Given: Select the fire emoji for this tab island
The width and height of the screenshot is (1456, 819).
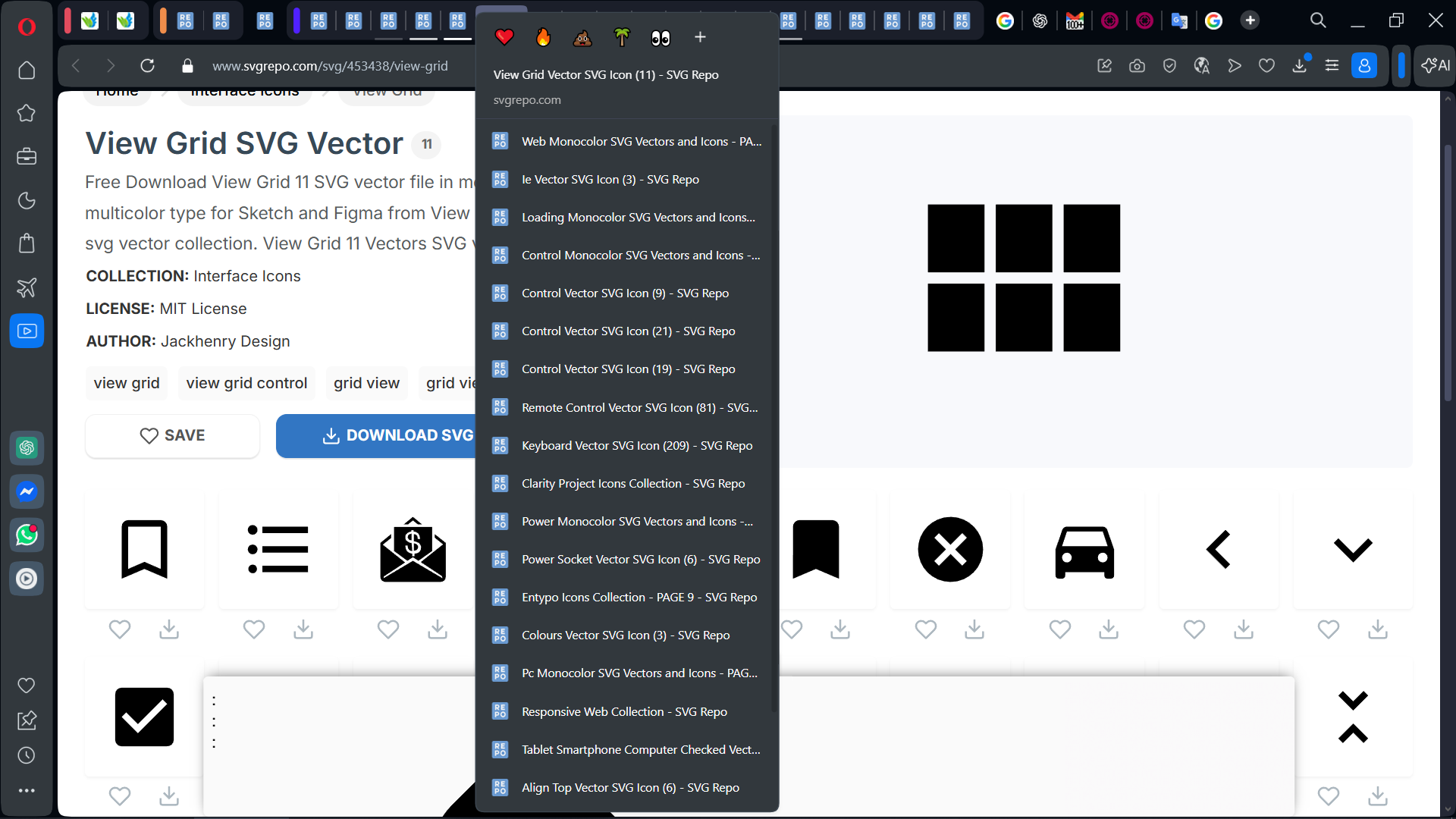Looking at the screenshot, I should coord(543,36).
